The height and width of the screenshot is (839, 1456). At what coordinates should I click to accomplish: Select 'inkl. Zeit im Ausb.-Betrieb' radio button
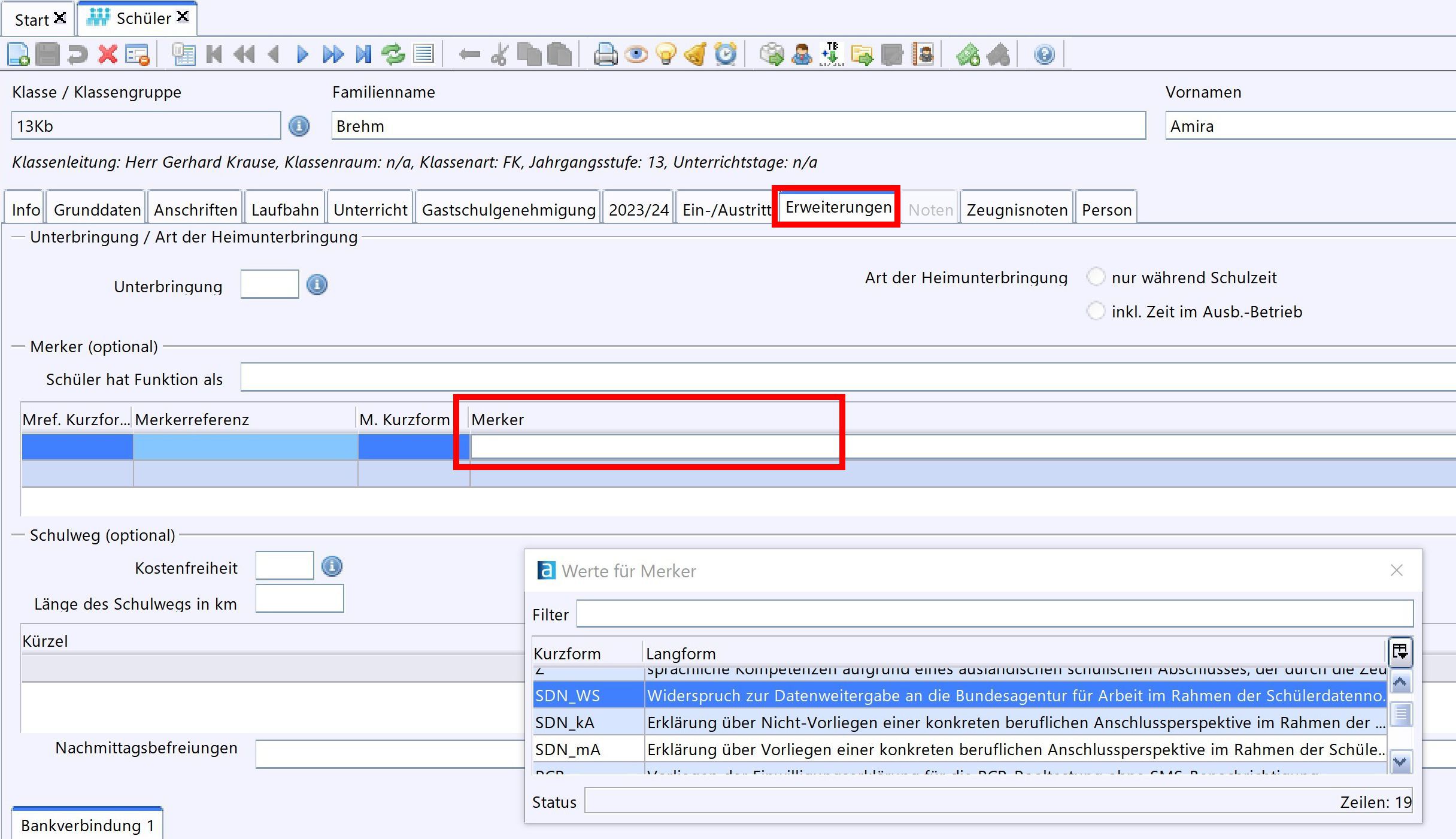pos(1096,311)
